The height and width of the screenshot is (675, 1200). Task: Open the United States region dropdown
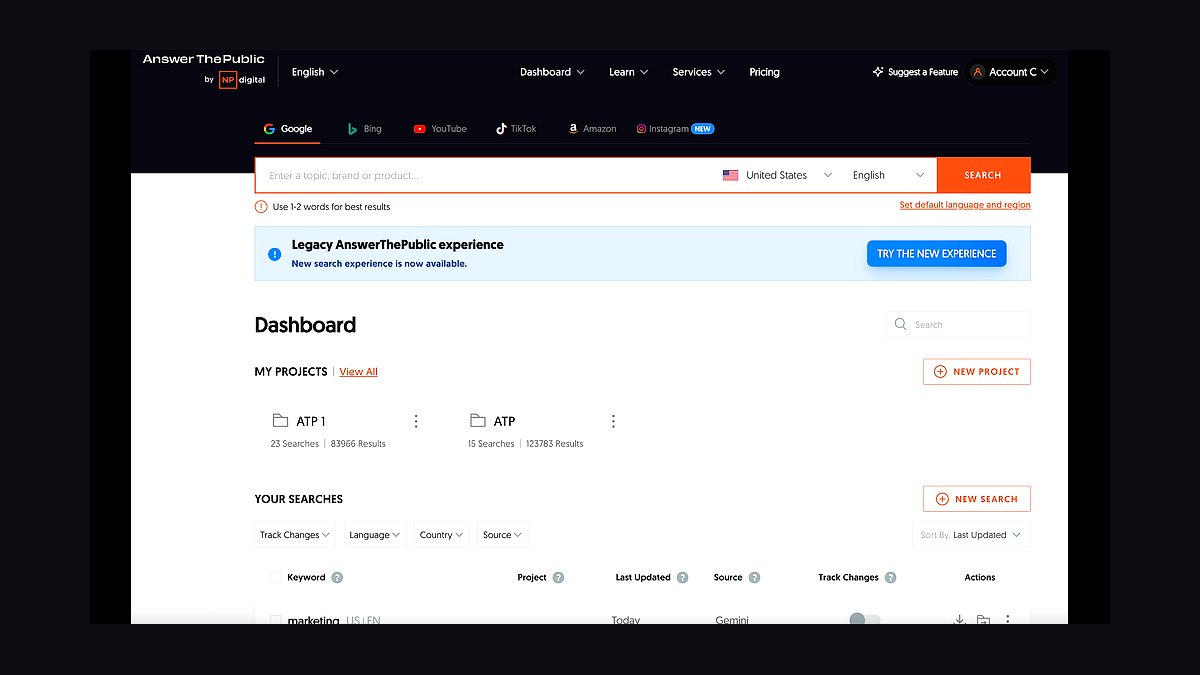click(x=777, y=175)
